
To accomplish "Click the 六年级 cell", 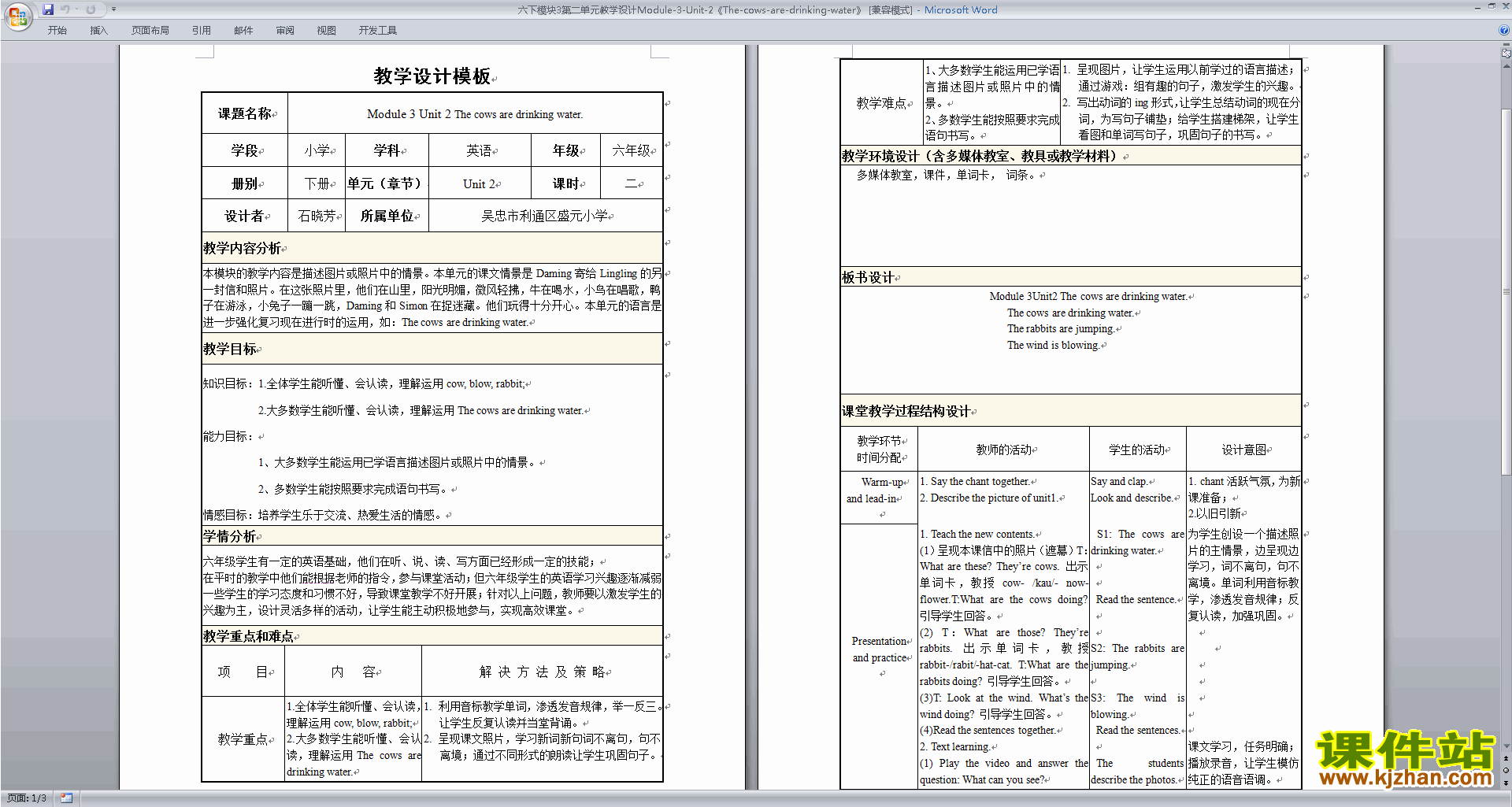I will point(631,150).
